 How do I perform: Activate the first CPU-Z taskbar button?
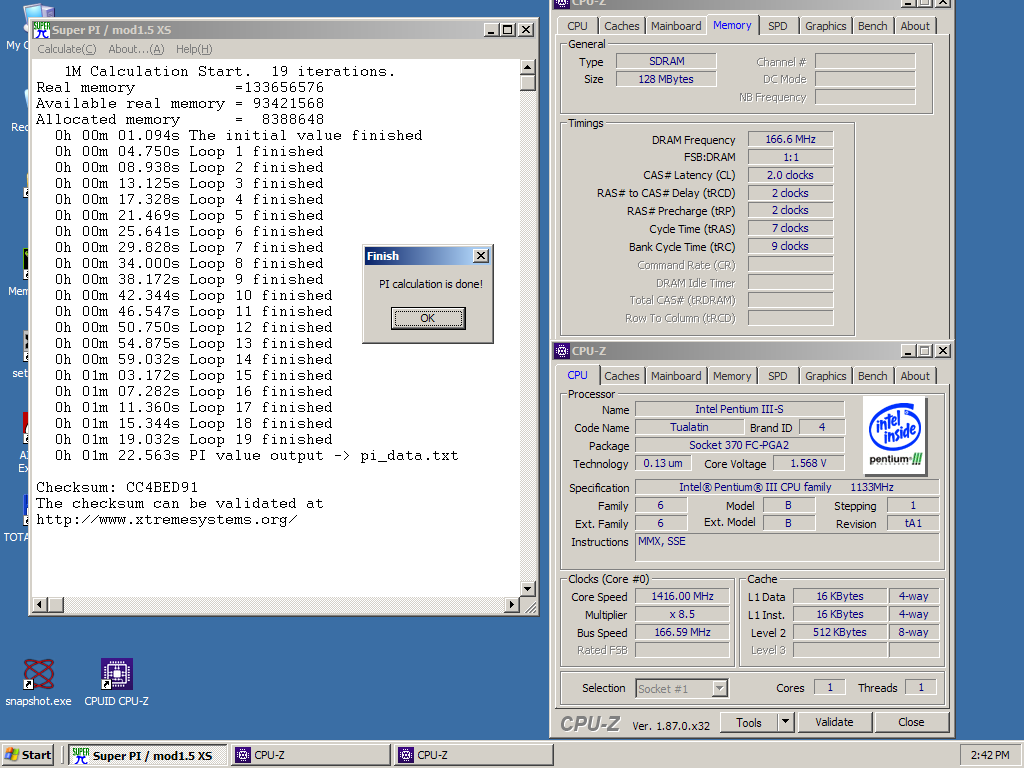pos(310,755)
